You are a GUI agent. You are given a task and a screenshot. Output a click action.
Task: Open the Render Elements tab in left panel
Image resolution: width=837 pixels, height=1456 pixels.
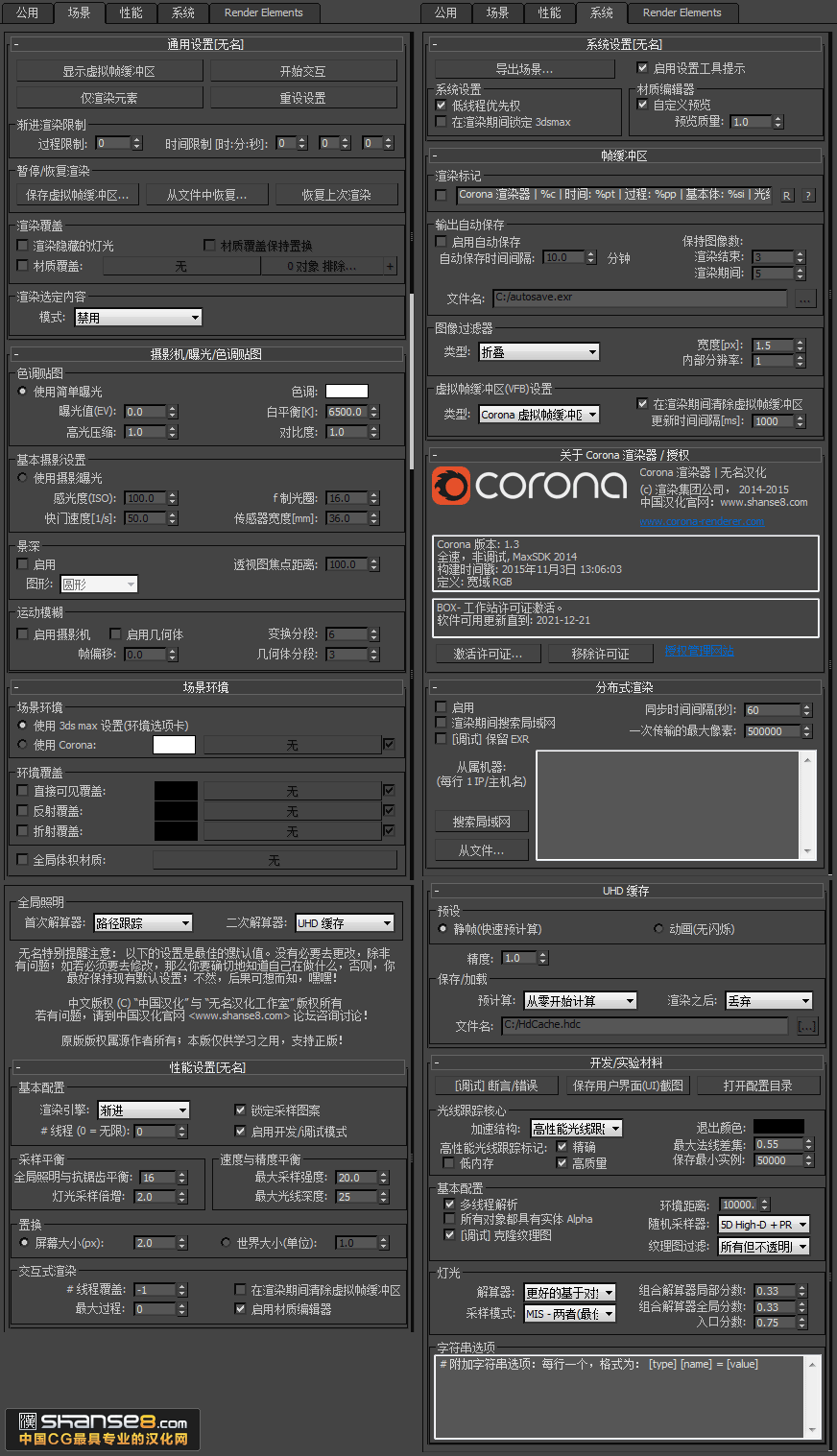point(264,12)
